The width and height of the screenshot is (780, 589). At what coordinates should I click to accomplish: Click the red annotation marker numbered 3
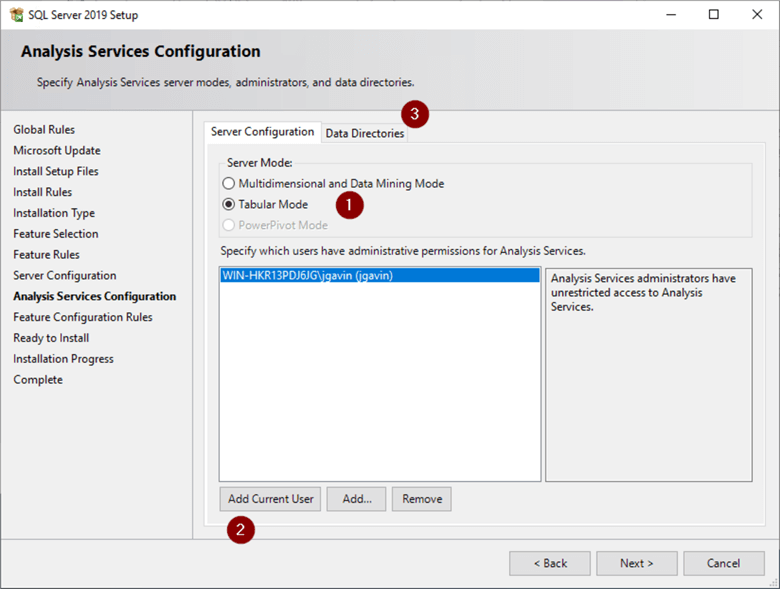(x=415, y=114)
